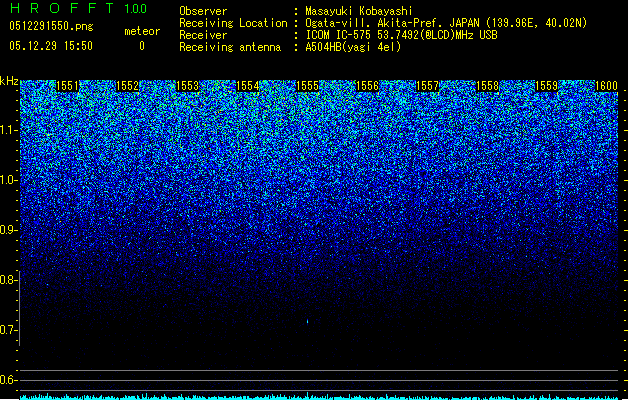629x400 pixels.
Task: Click the kHz axis unit label
Action: pos(9,81)
